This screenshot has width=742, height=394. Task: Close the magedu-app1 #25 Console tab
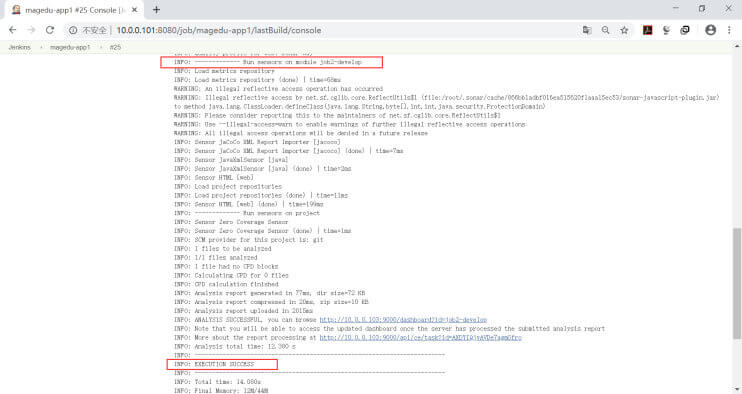[134, 9]
